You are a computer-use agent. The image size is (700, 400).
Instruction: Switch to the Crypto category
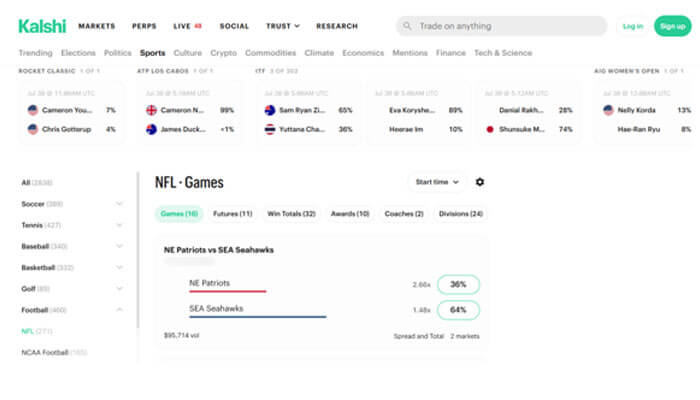(223, 53)
